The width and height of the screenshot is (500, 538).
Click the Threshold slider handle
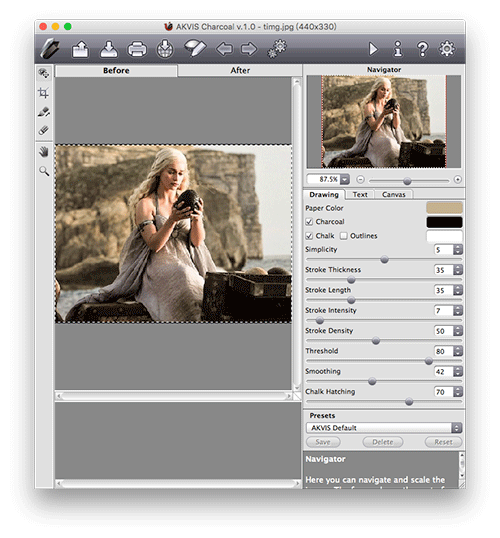(429, 361)
